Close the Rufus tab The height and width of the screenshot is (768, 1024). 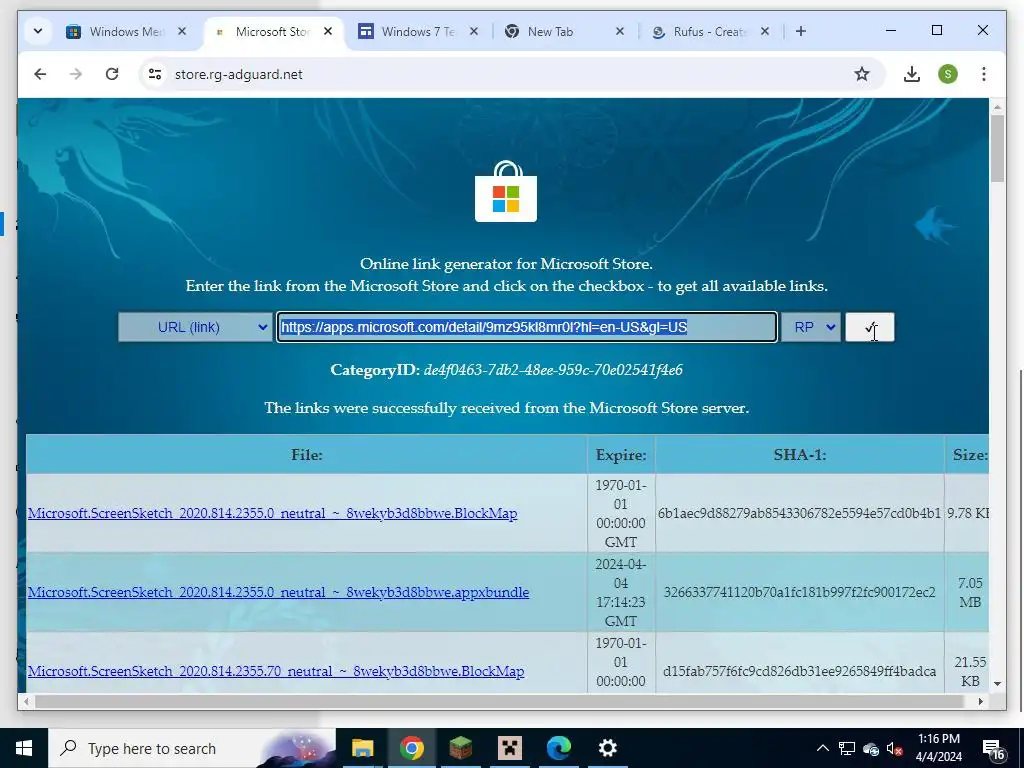point(765,31)
